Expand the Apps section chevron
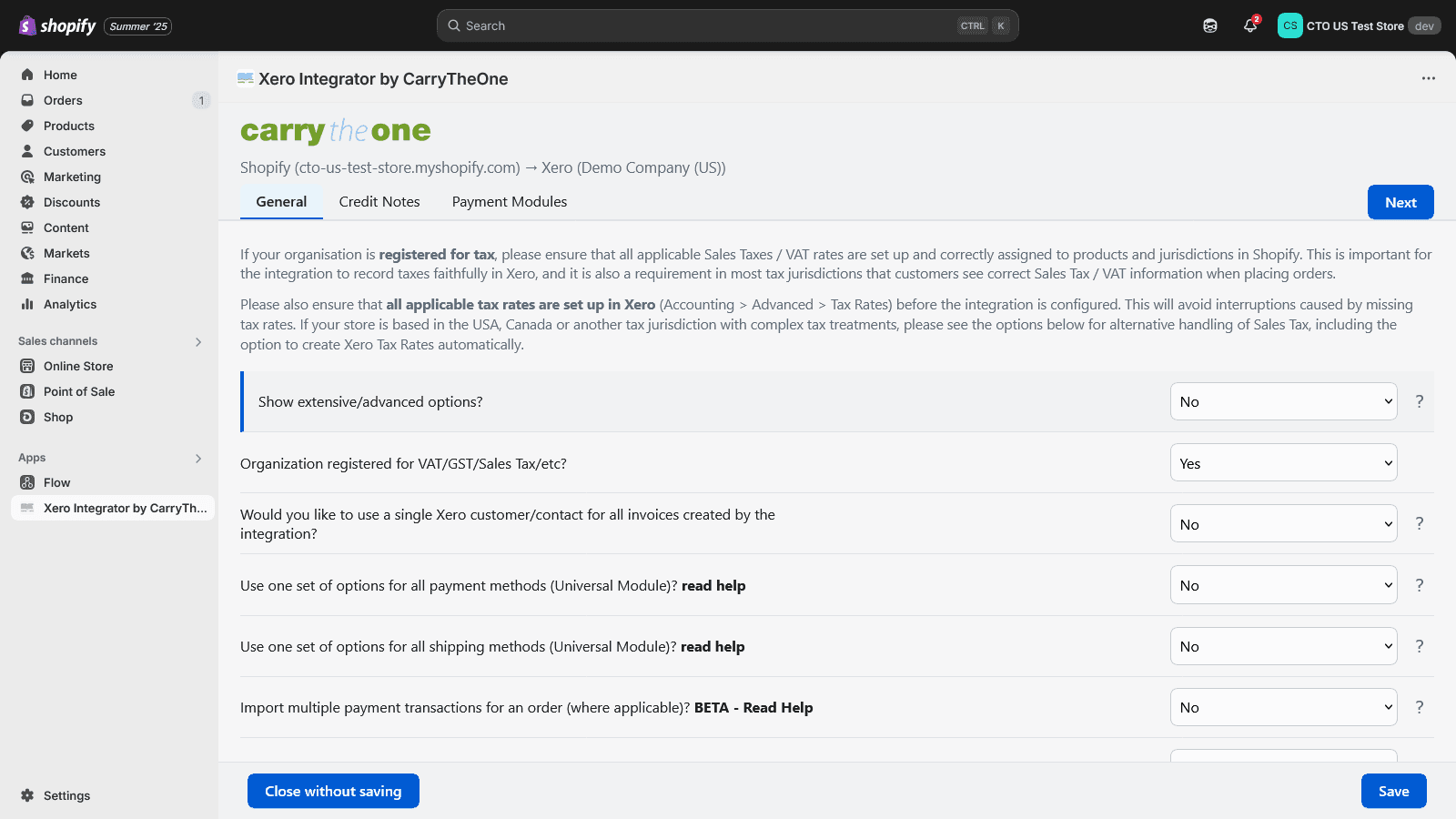 [198, 458]
